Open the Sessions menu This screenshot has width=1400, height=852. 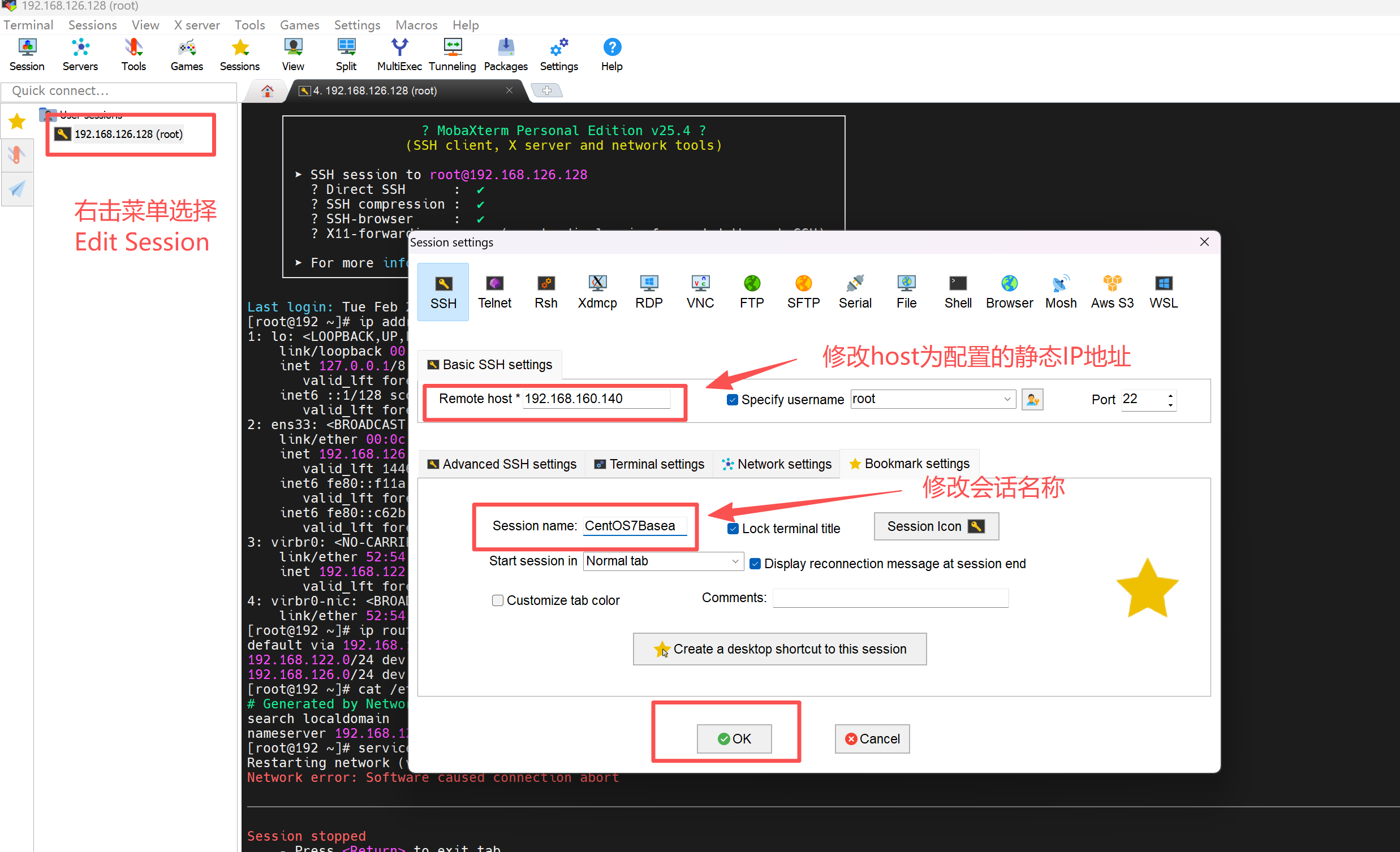[x=93, y=25]
